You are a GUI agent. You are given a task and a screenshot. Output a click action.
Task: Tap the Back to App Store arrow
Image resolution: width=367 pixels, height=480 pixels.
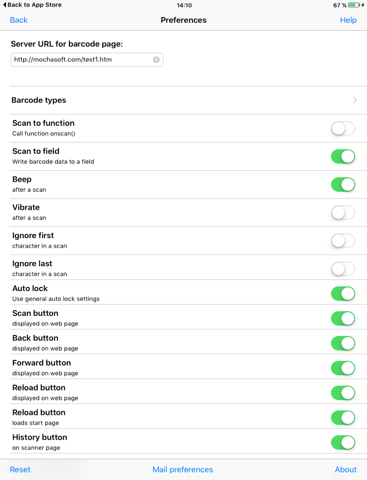5,5
